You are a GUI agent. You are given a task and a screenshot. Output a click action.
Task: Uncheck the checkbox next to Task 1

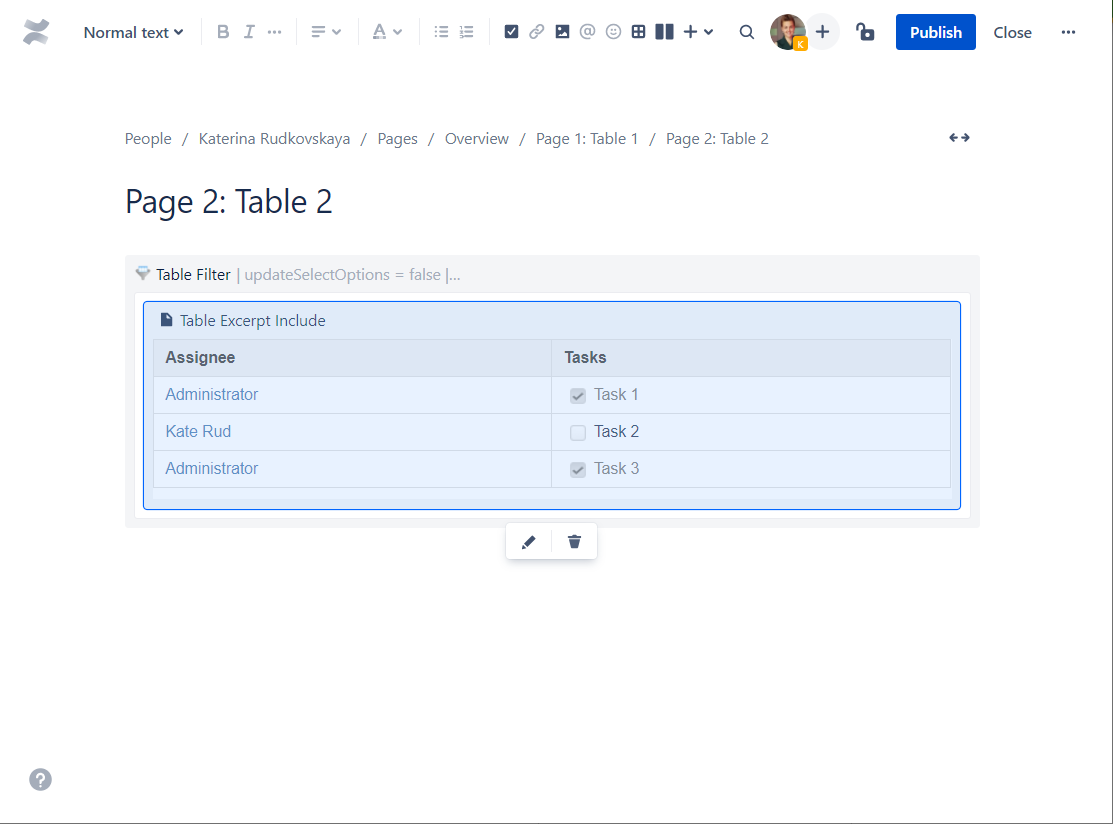577,395
